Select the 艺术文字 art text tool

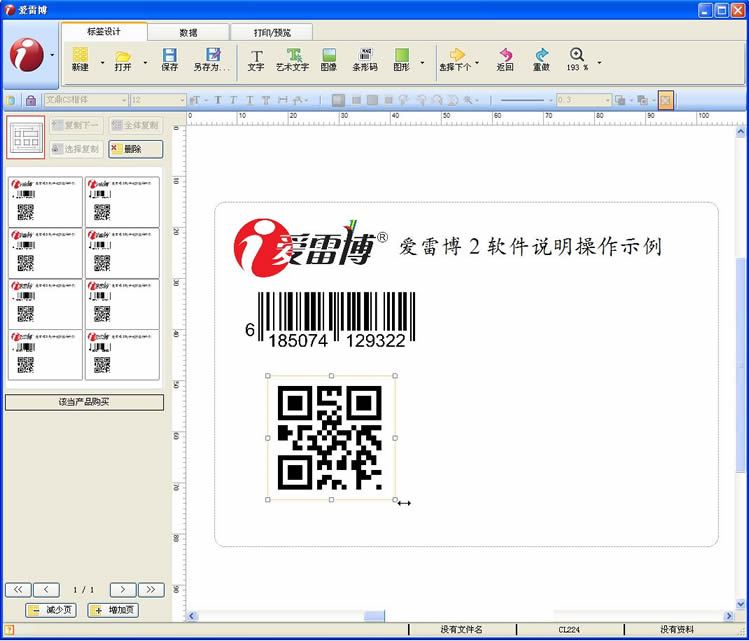(x=292, y=60)
